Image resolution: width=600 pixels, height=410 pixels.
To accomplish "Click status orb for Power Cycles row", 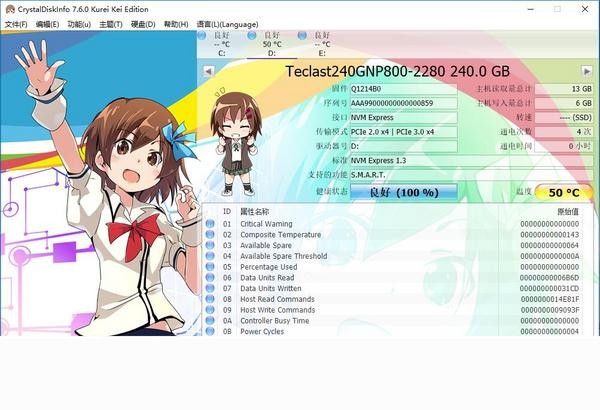I will click(x=210, y=331).
